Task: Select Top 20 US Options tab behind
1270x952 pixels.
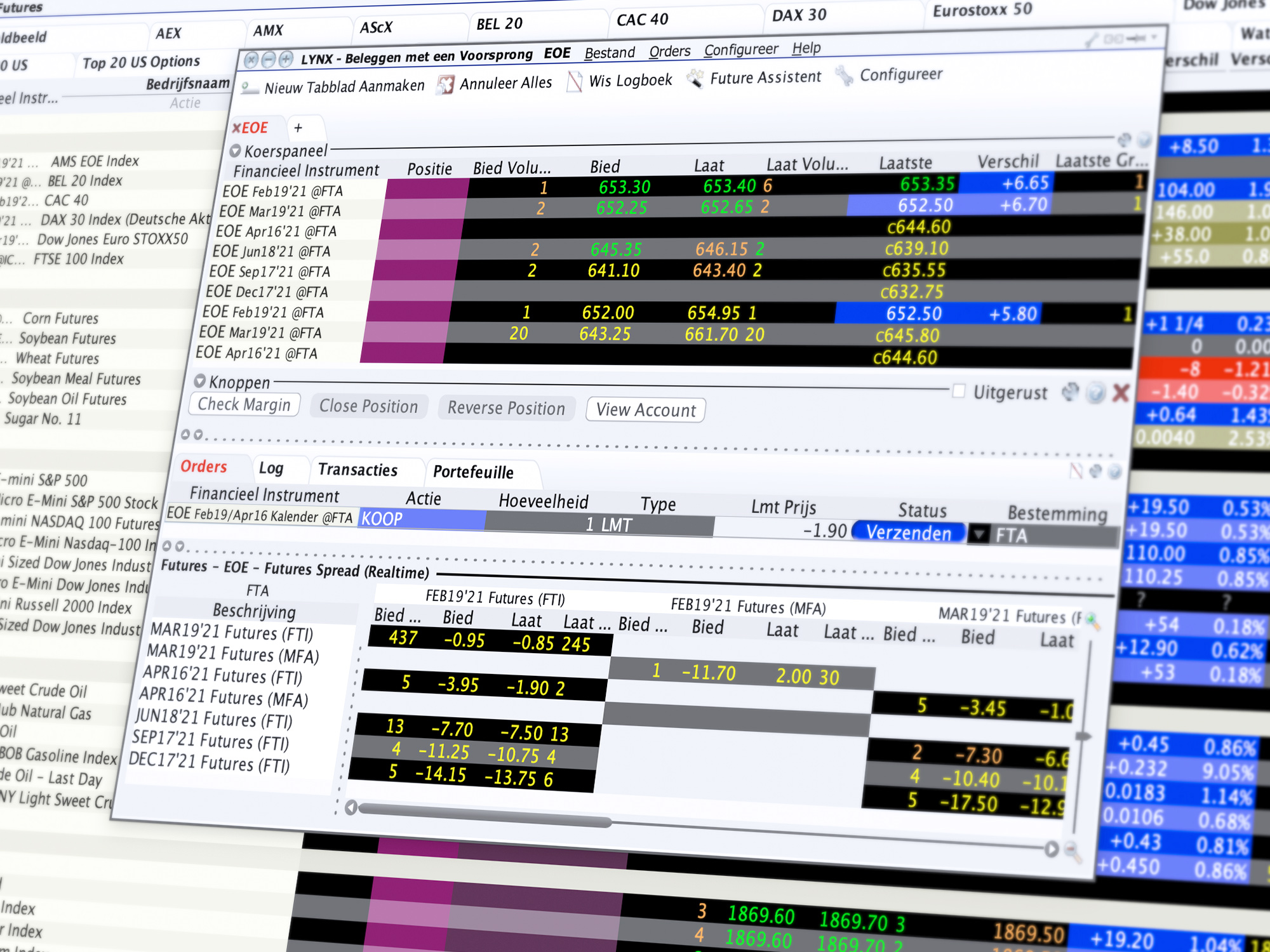Action: tap(141, 62)
